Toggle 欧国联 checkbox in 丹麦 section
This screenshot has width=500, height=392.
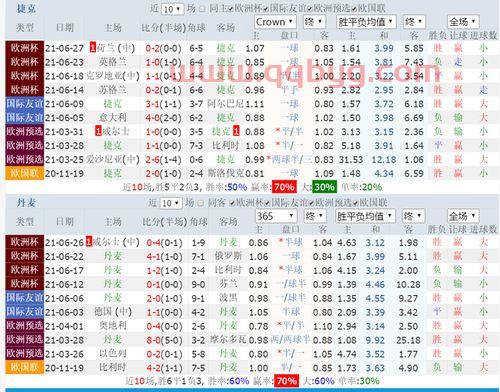point(355,203)
